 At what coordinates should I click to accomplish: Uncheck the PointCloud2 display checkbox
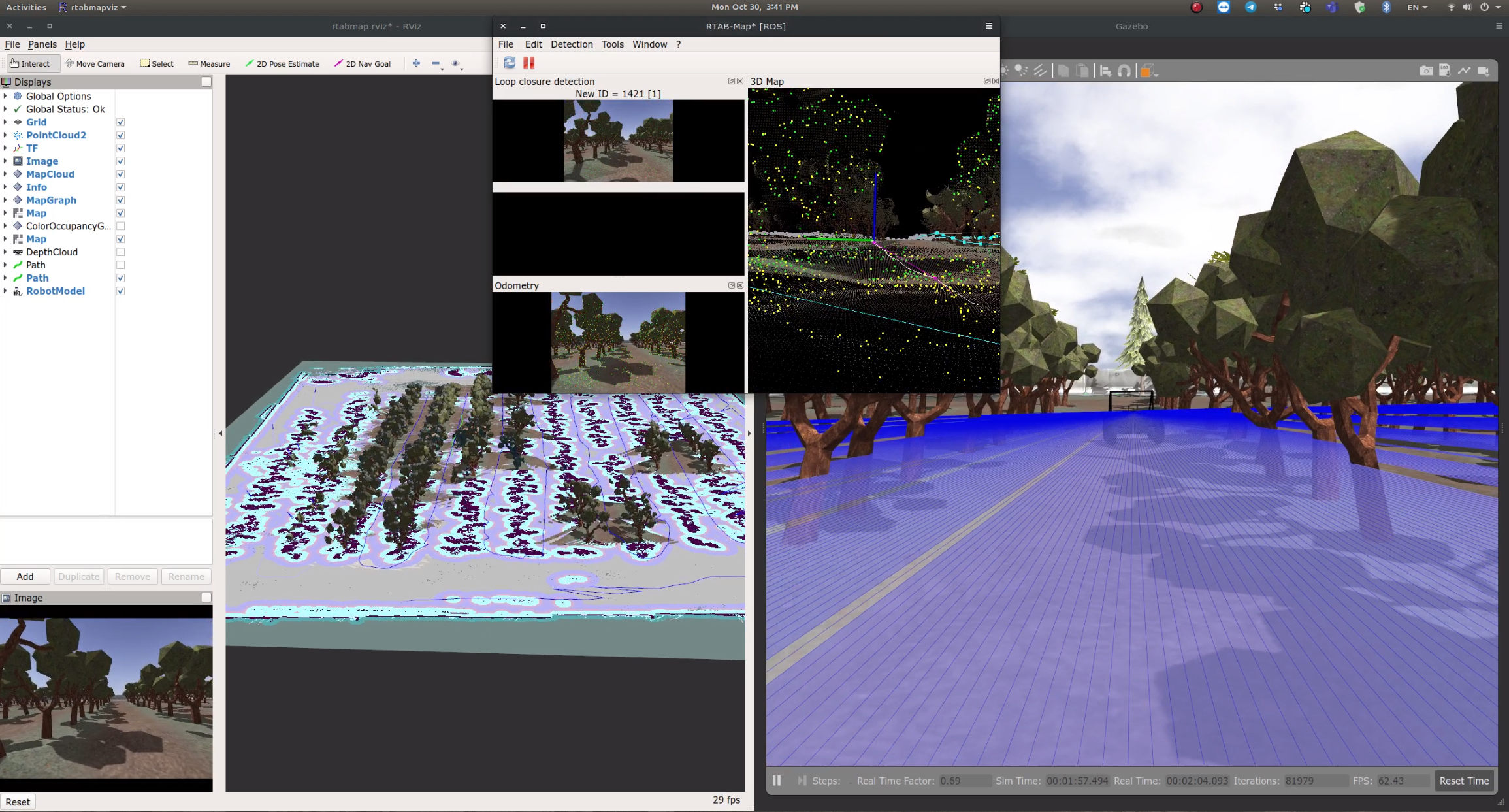pyautogui.click(x=120, y=135)
